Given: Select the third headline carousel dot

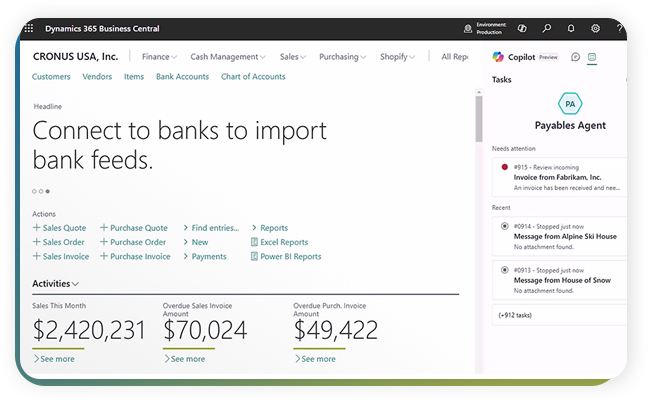Looking at the screenshot, I should [x=48, y=191].
